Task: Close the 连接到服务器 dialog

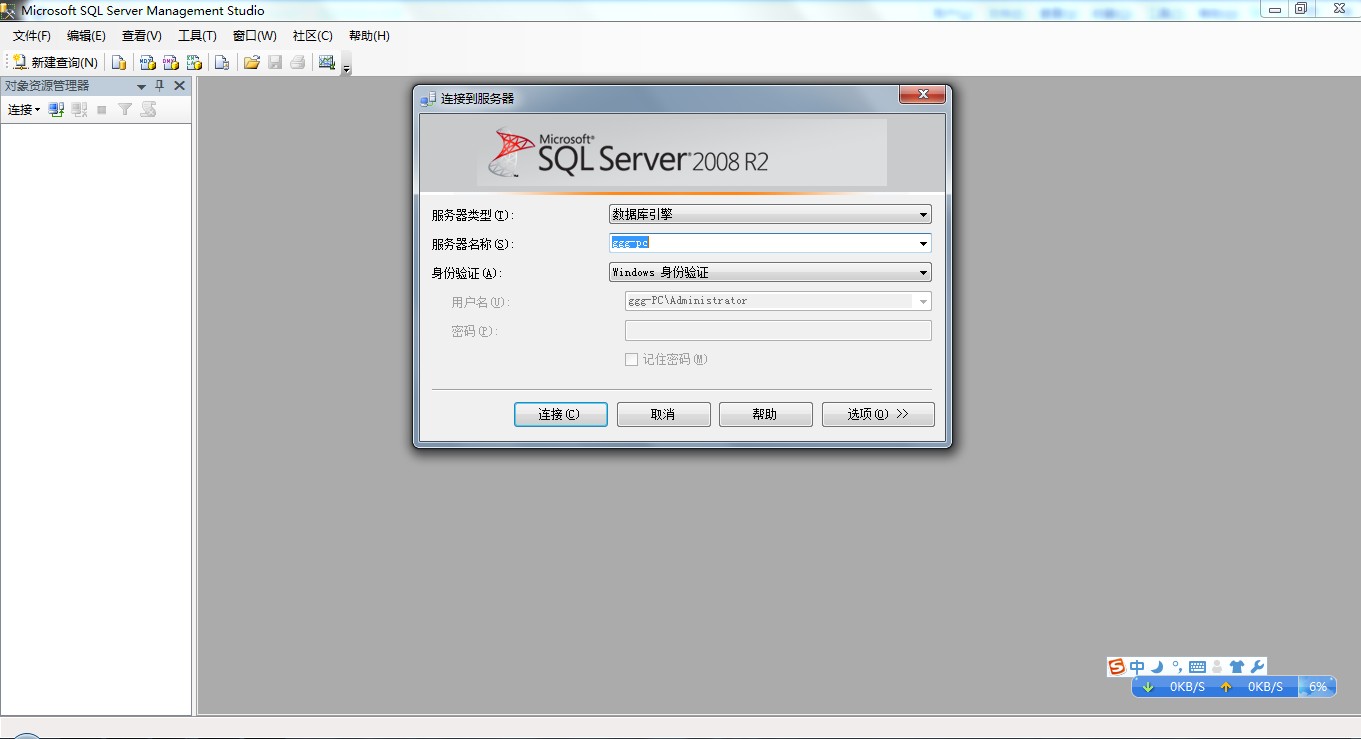Action: tap(922, 94)
